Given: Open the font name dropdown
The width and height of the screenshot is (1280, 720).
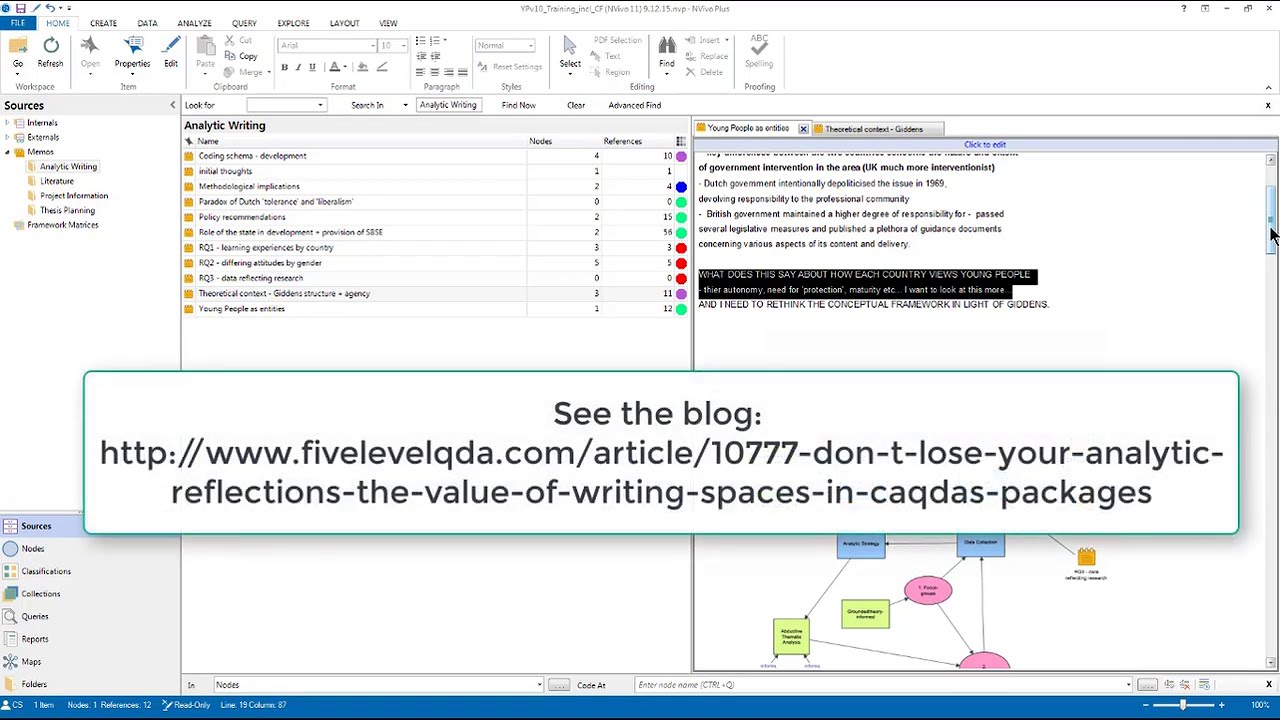Looking at the screenshot, I should pyautogui.click(x=373, y=45).
